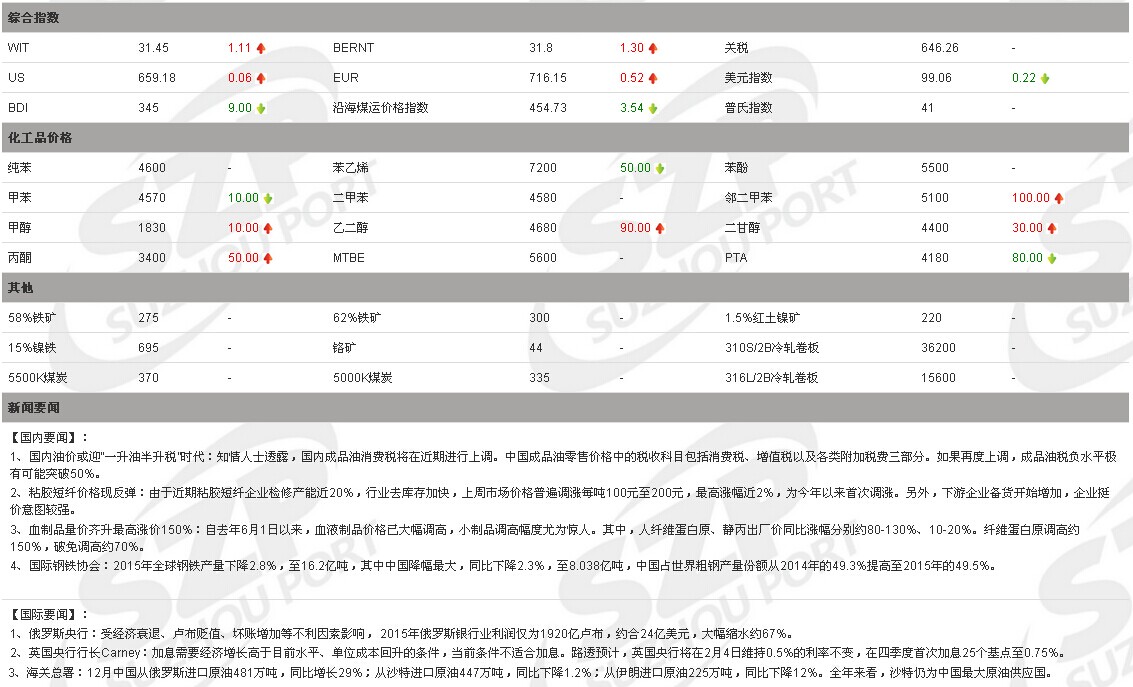Click the PTA label

pyautogui.click(x=736, y=257)
